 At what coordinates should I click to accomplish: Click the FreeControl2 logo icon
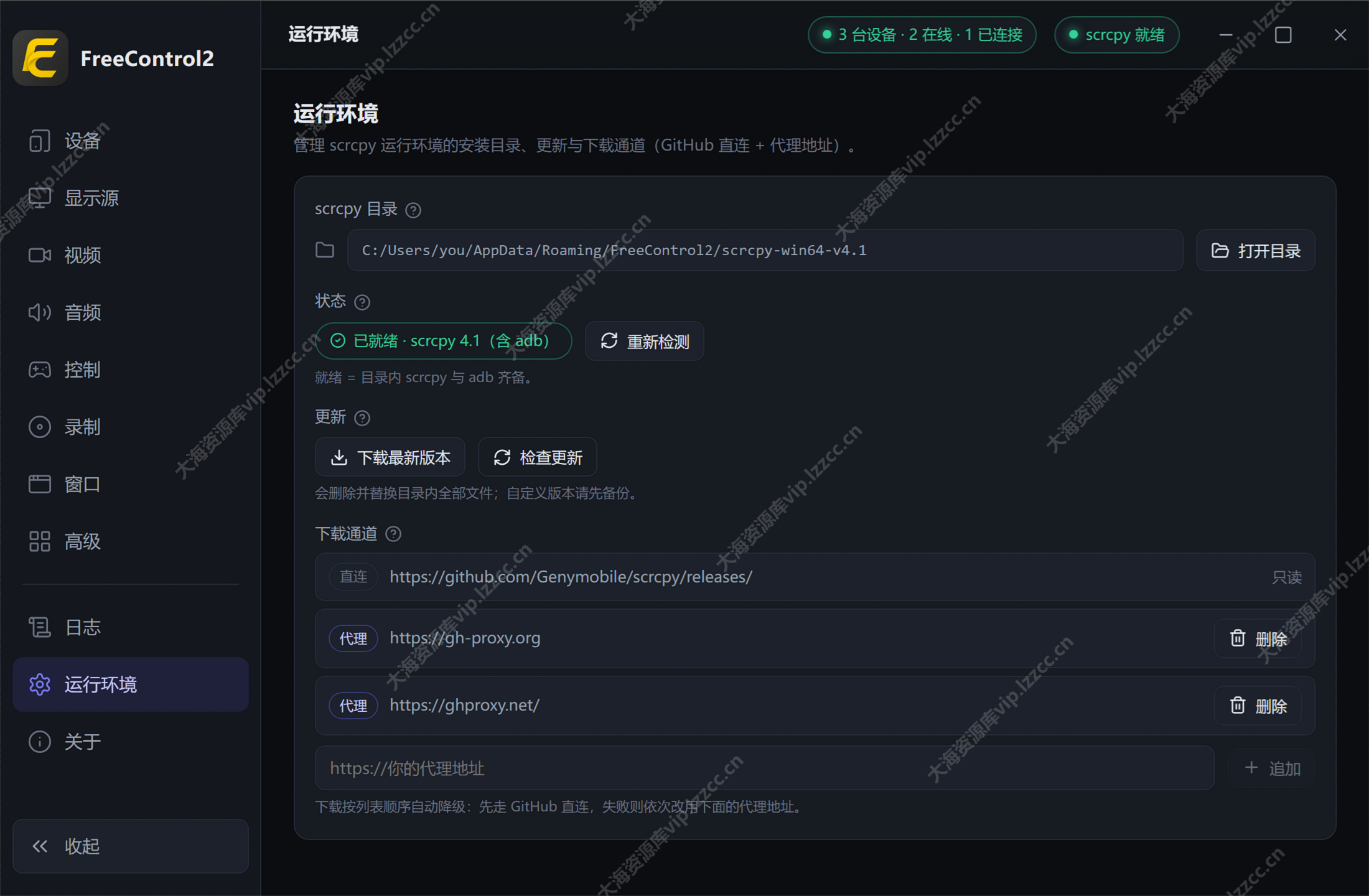coord(40,58)
